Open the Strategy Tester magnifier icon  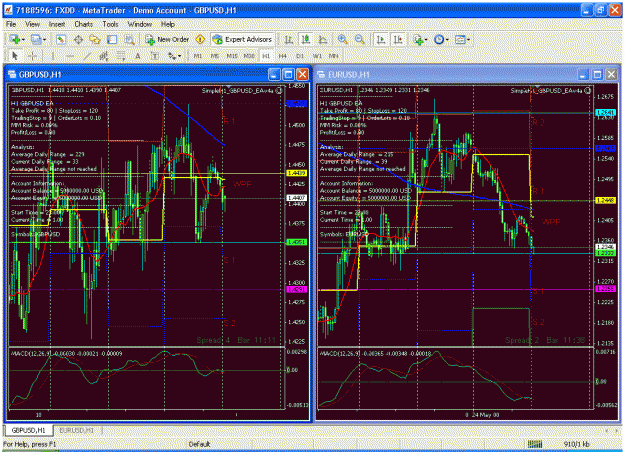point(129,39)
